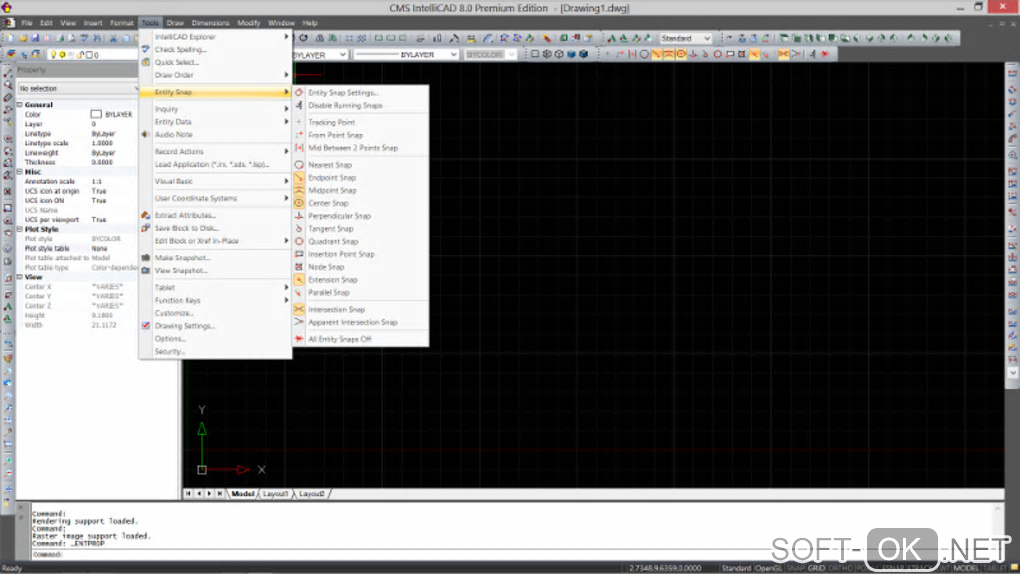Choose Apparent Intersection Snap in submenu
1020x574 pixels.
tap(361, 322)
